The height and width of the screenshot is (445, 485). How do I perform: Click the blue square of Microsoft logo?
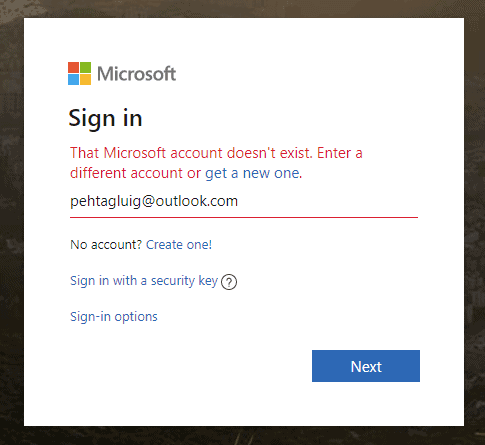73,79
